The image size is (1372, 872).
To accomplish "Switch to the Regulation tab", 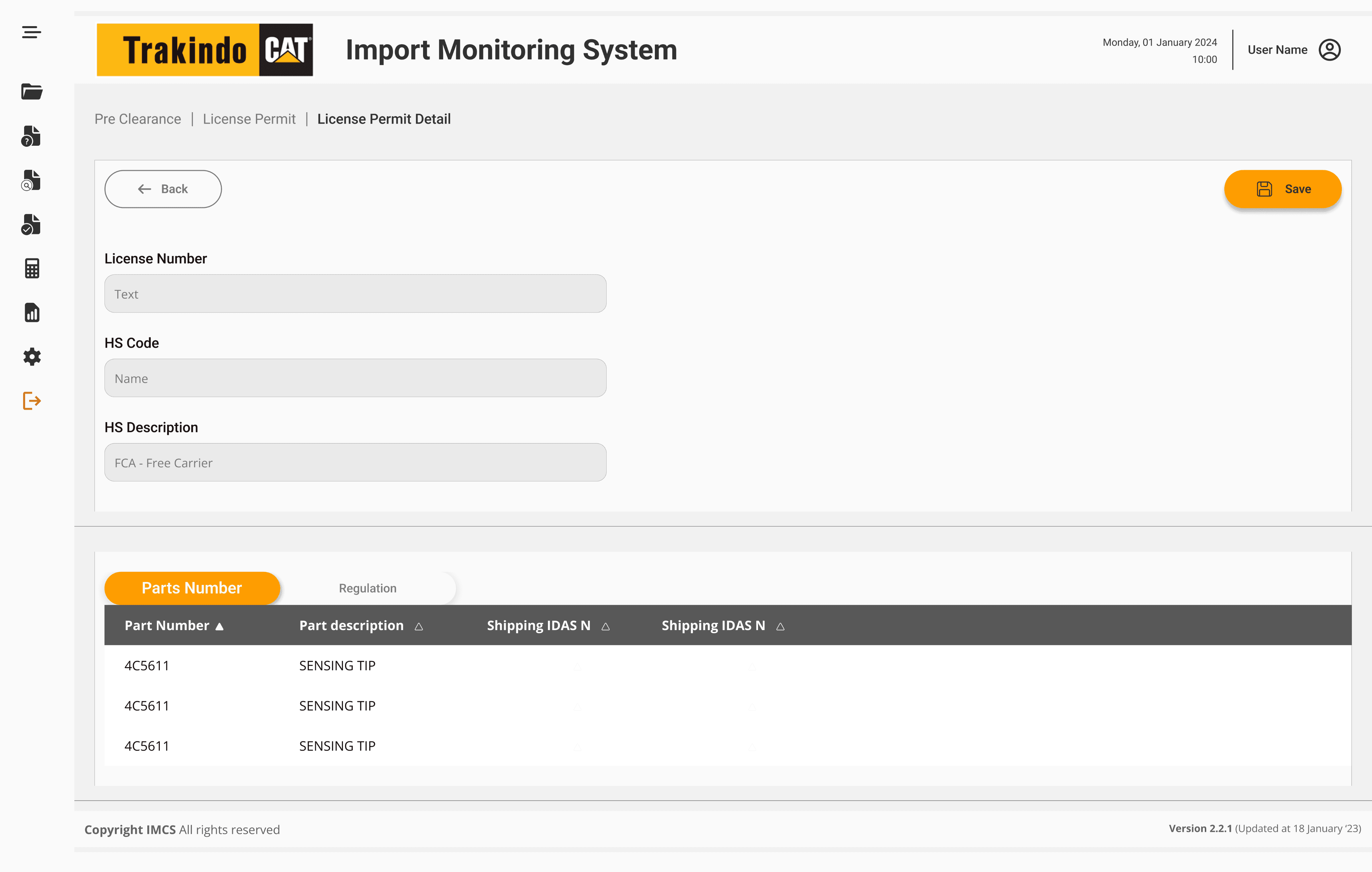I will 367,588.
